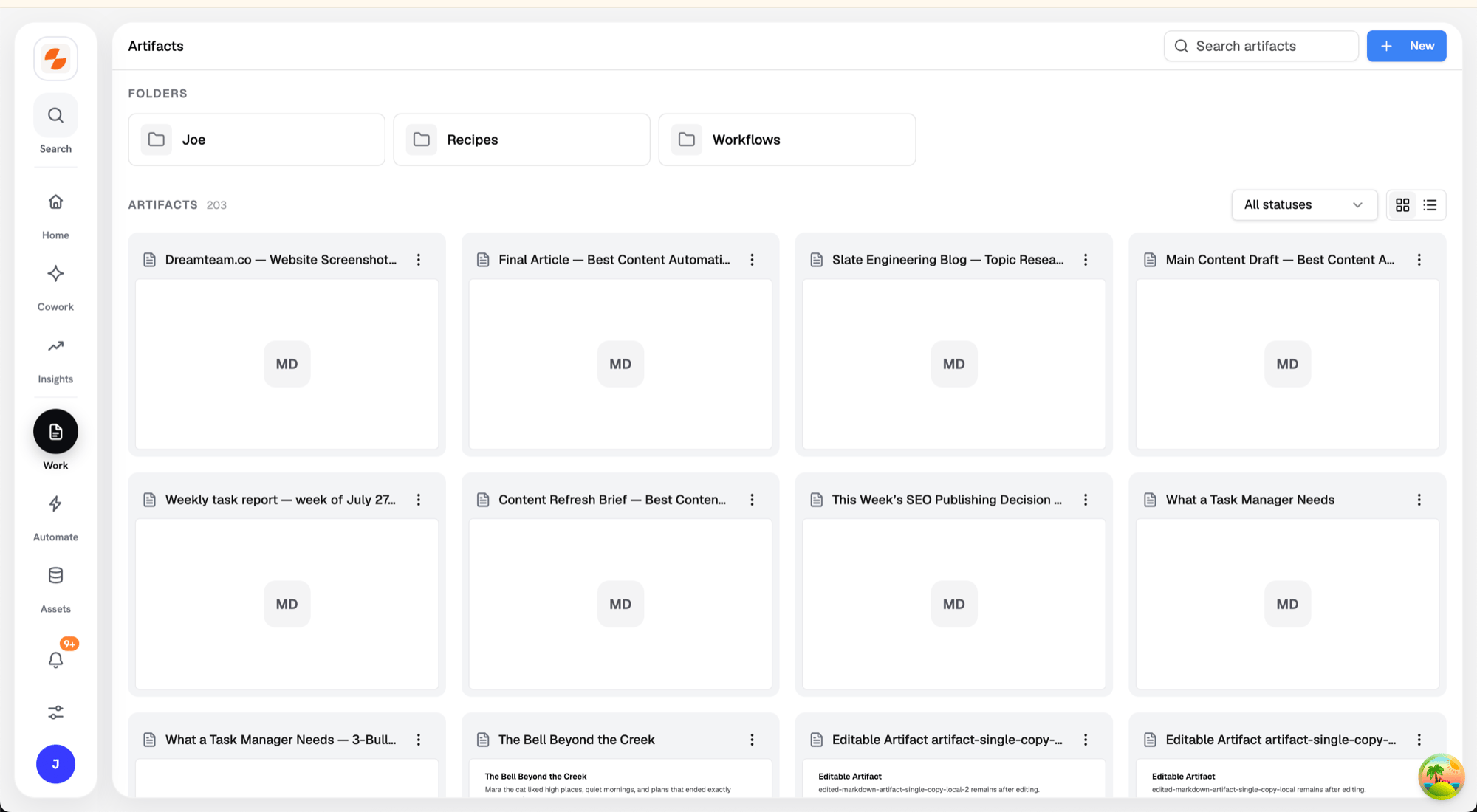Switch to list view
The image size is (1477, 812).
click(x=1430, y=205)
